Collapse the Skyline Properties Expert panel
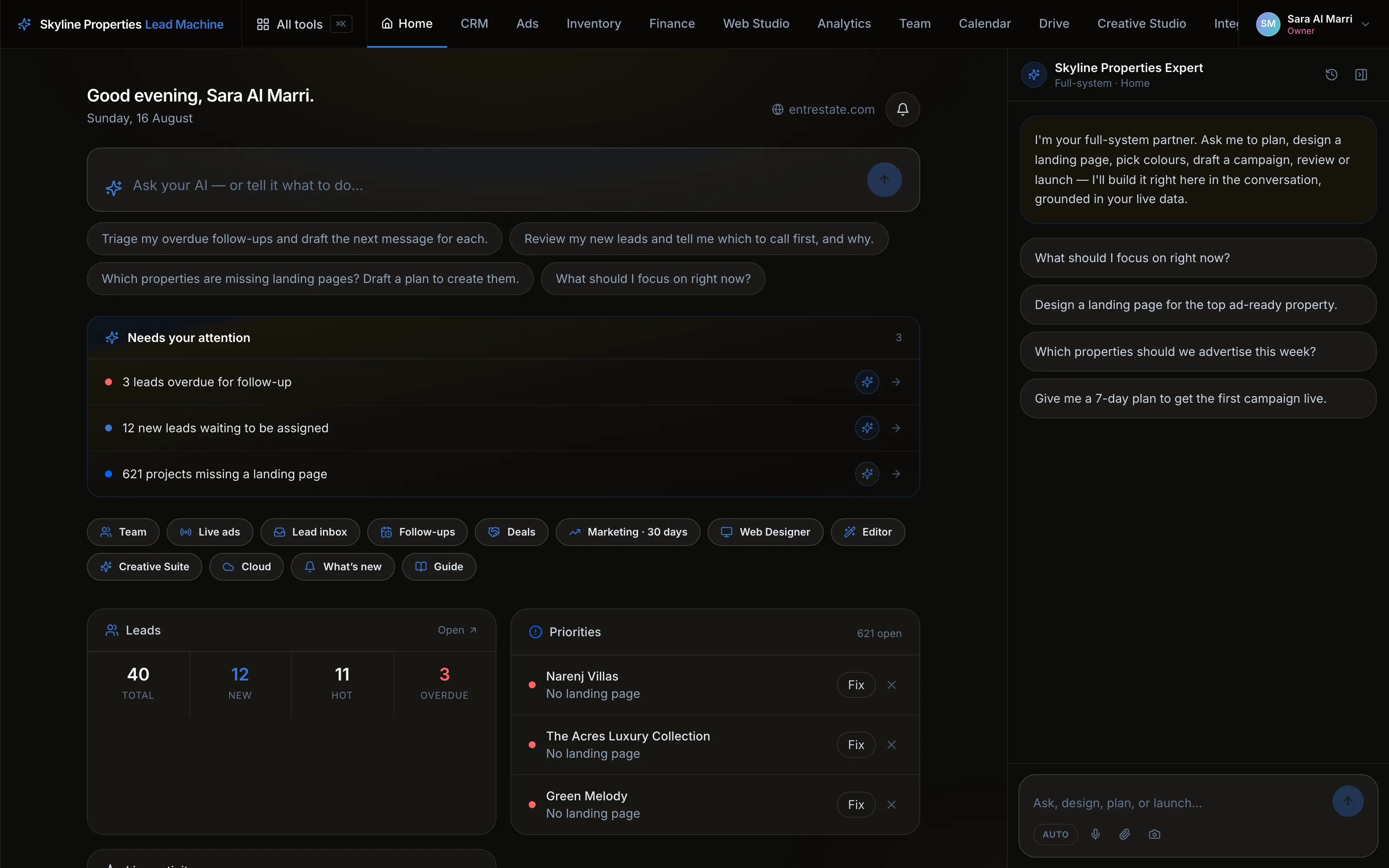 click(1361, 75)
